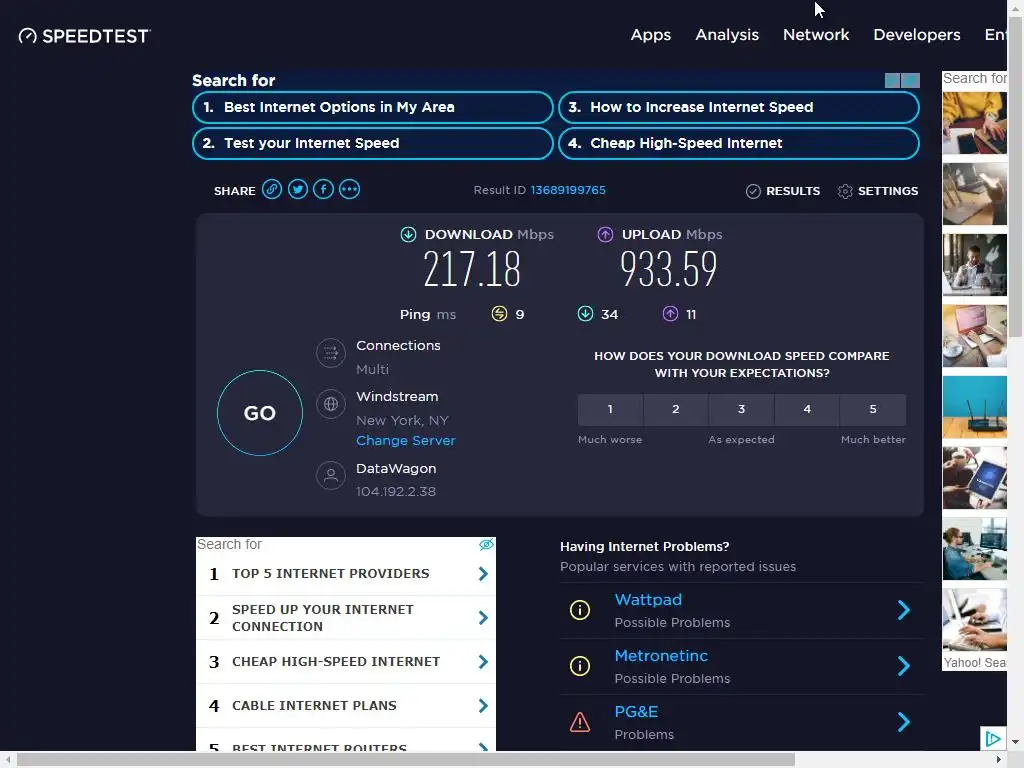1024x768 pixels.
Task: Click the ad close squares above search ads
Action: click(902, 80)
